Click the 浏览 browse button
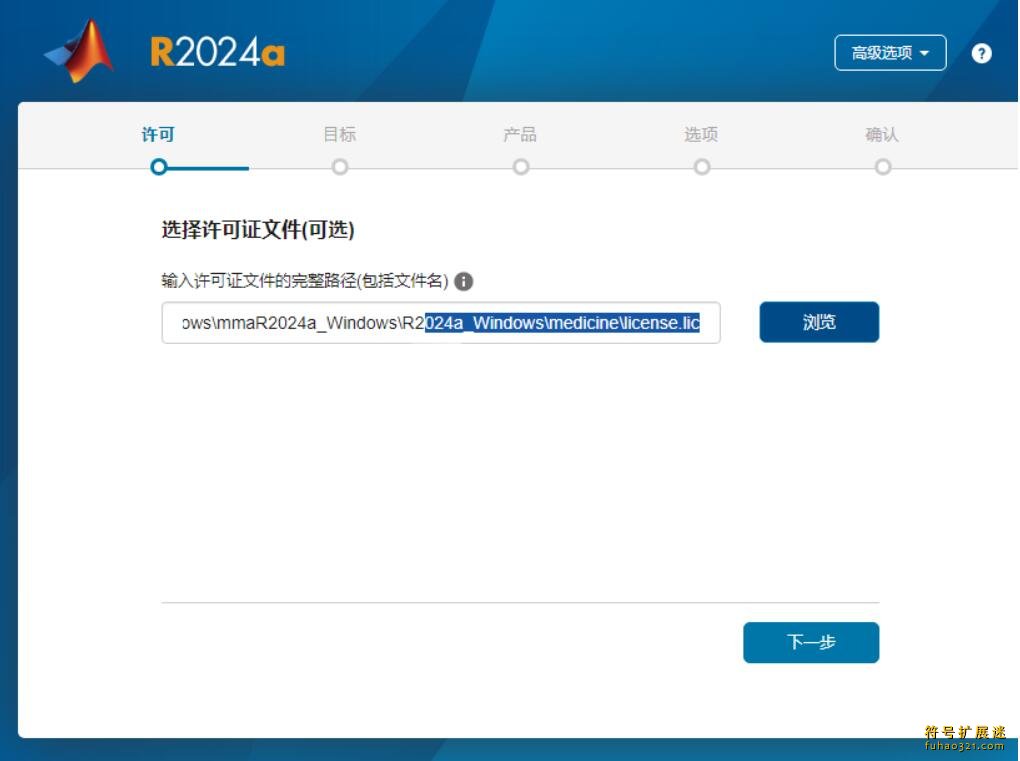Image resolution: width=1020 pixels, height=761 pixels. point(819,322)
